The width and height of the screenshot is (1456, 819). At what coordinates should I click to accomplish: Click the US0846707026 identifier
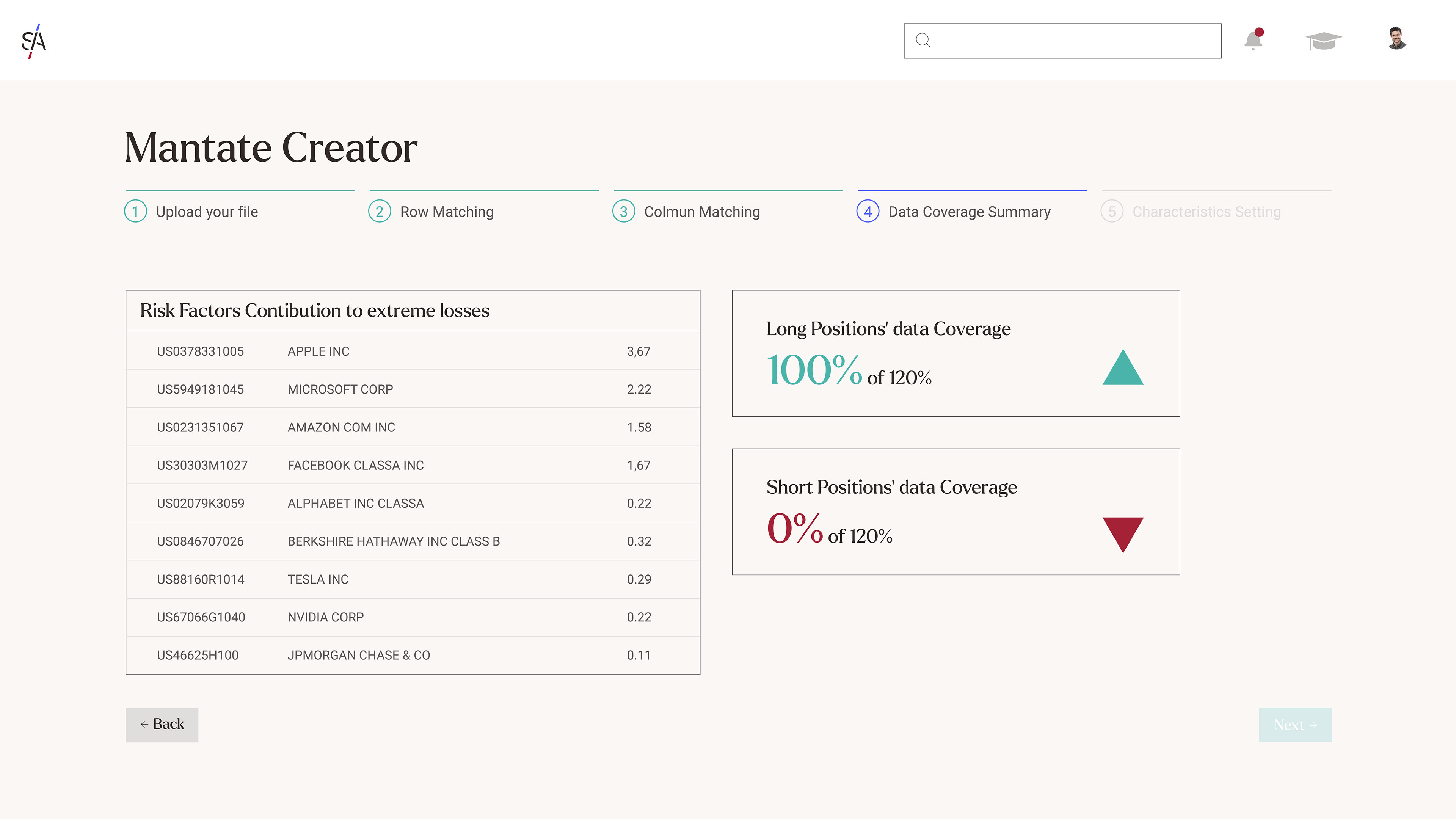(201, 541)
